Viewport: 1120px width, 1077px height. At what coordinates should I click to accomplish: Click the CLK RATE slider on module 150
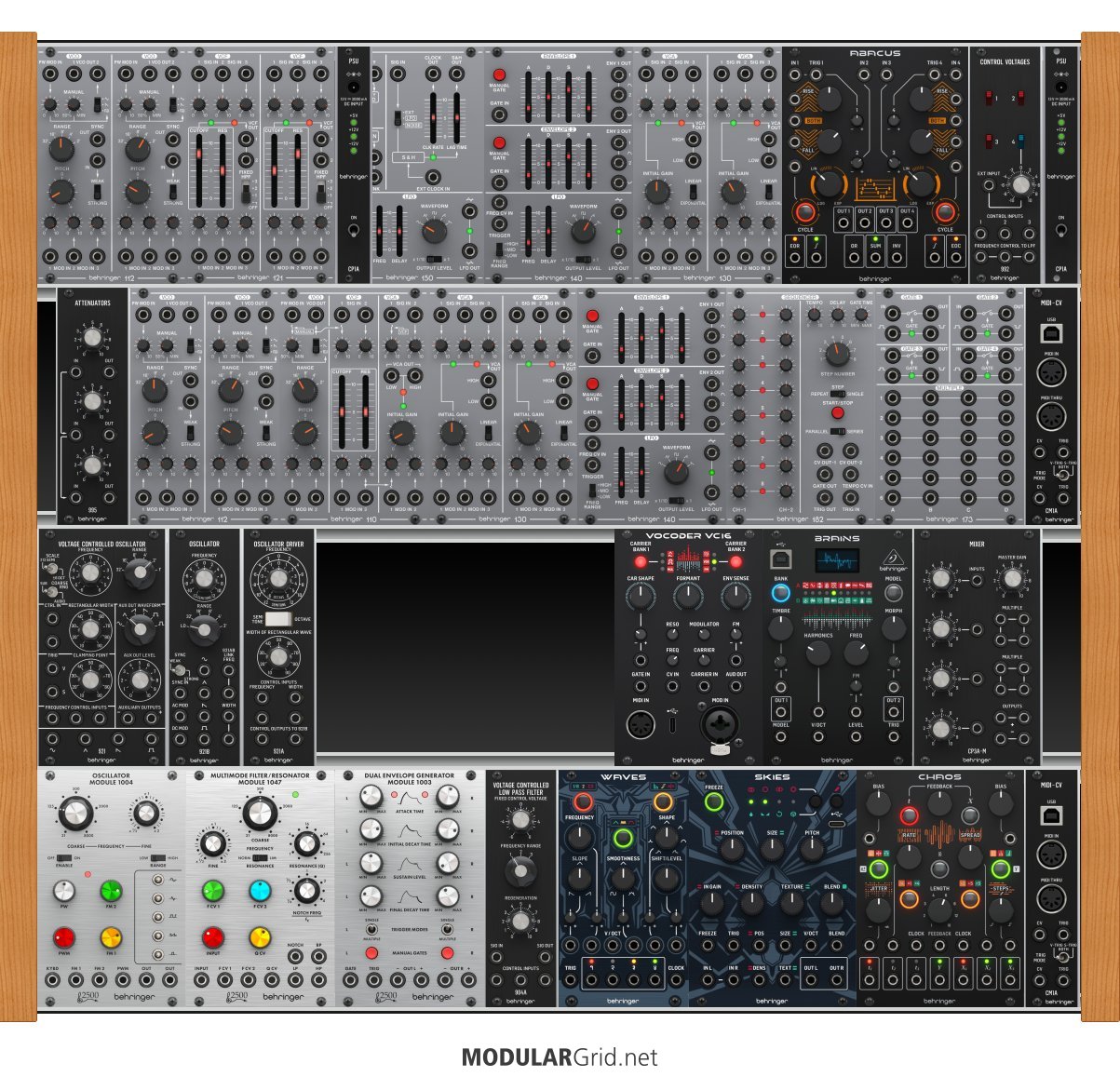click(x=433, y=116)
